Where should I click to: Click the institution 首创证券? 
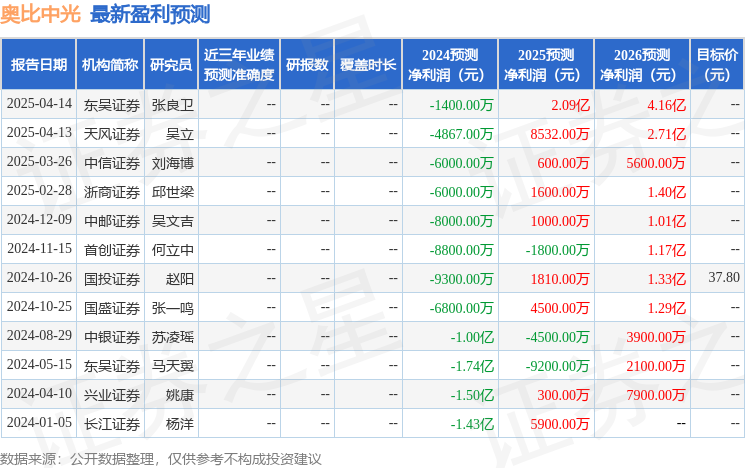[112, 250]
